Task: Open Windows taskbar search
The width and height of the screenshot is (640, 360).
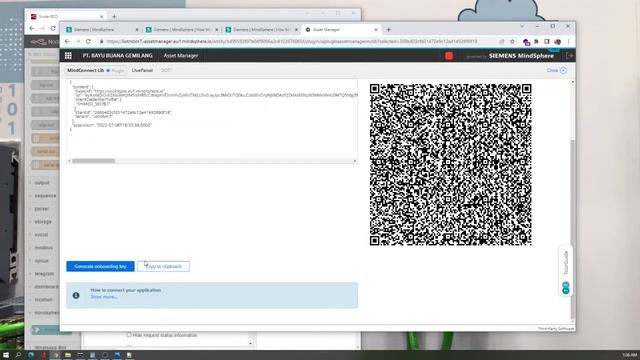Action: 18,355
